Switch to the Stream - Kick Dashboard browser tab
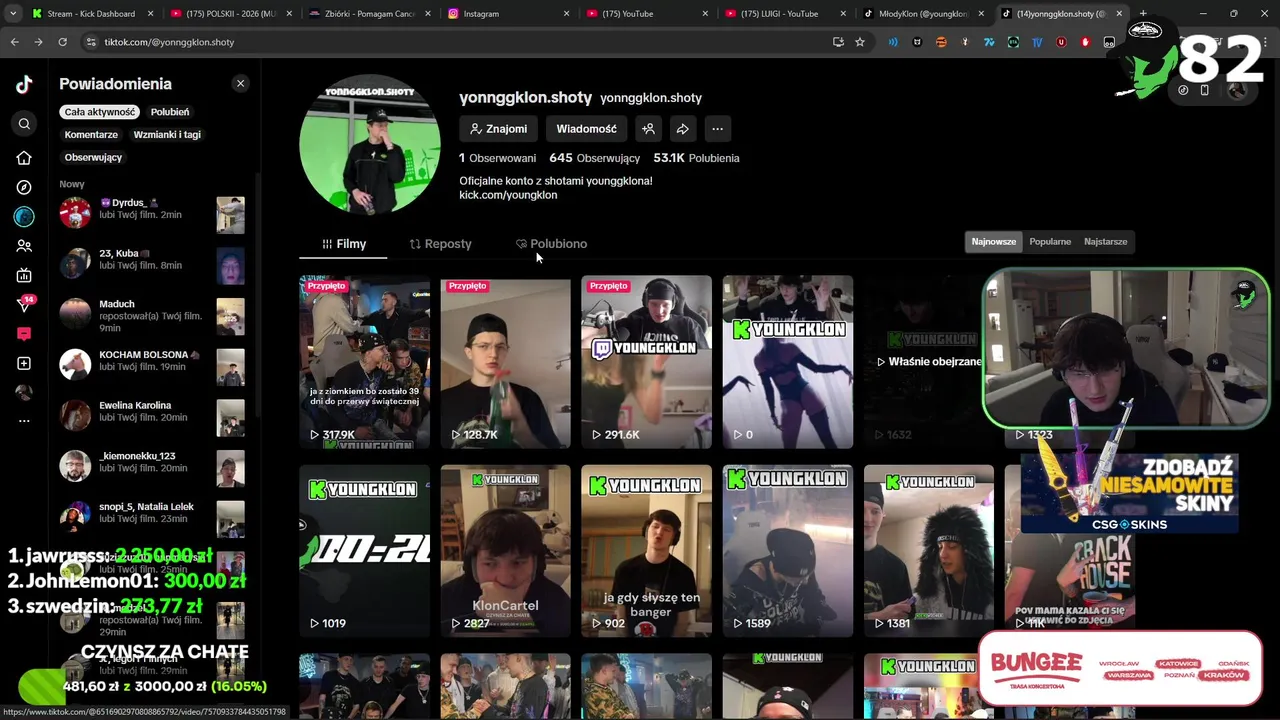Viewport: 1280px width, 720px height. [x=91, y=14]
